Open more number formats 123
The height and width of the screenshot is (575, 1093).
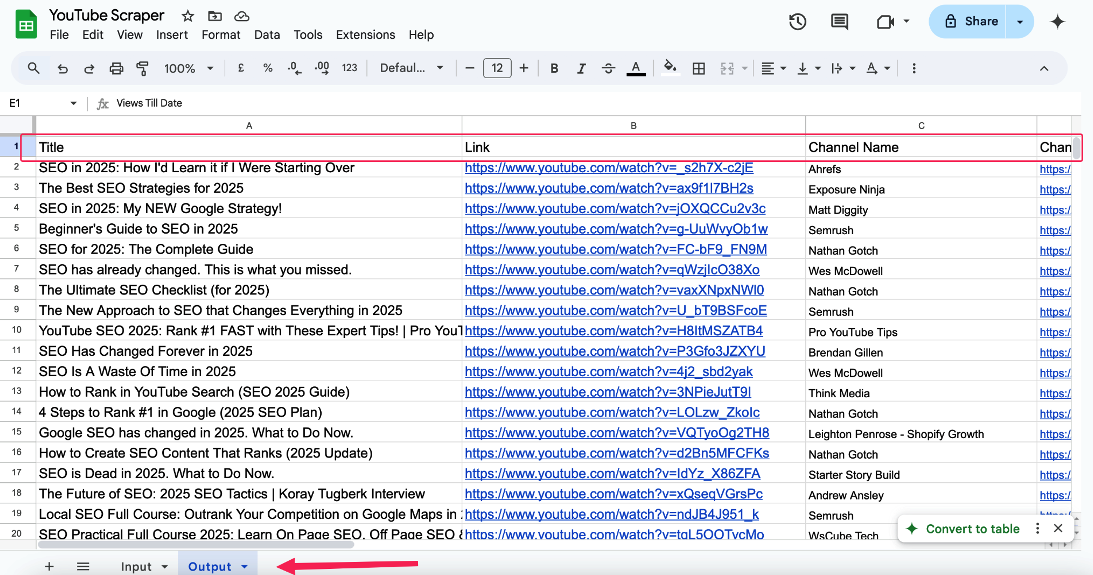349,68
